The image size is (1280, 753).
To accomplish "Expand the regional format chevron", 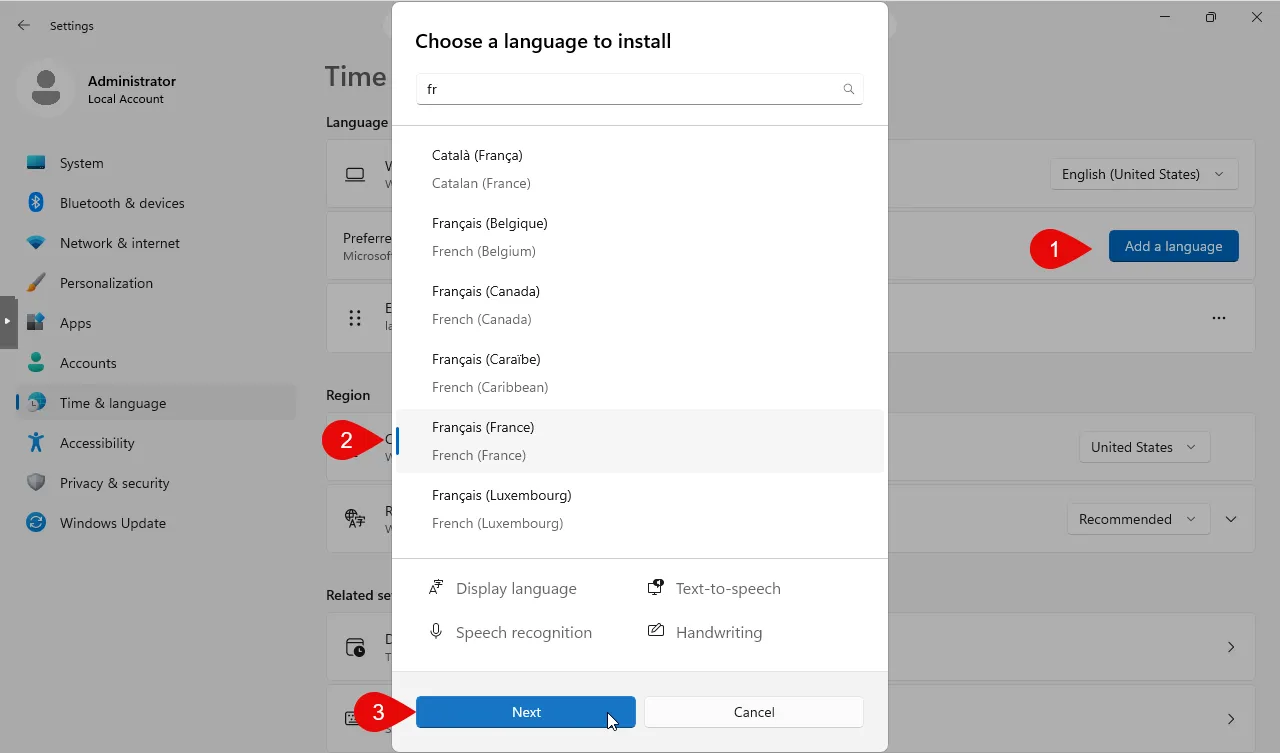I will click(1231, 519).
